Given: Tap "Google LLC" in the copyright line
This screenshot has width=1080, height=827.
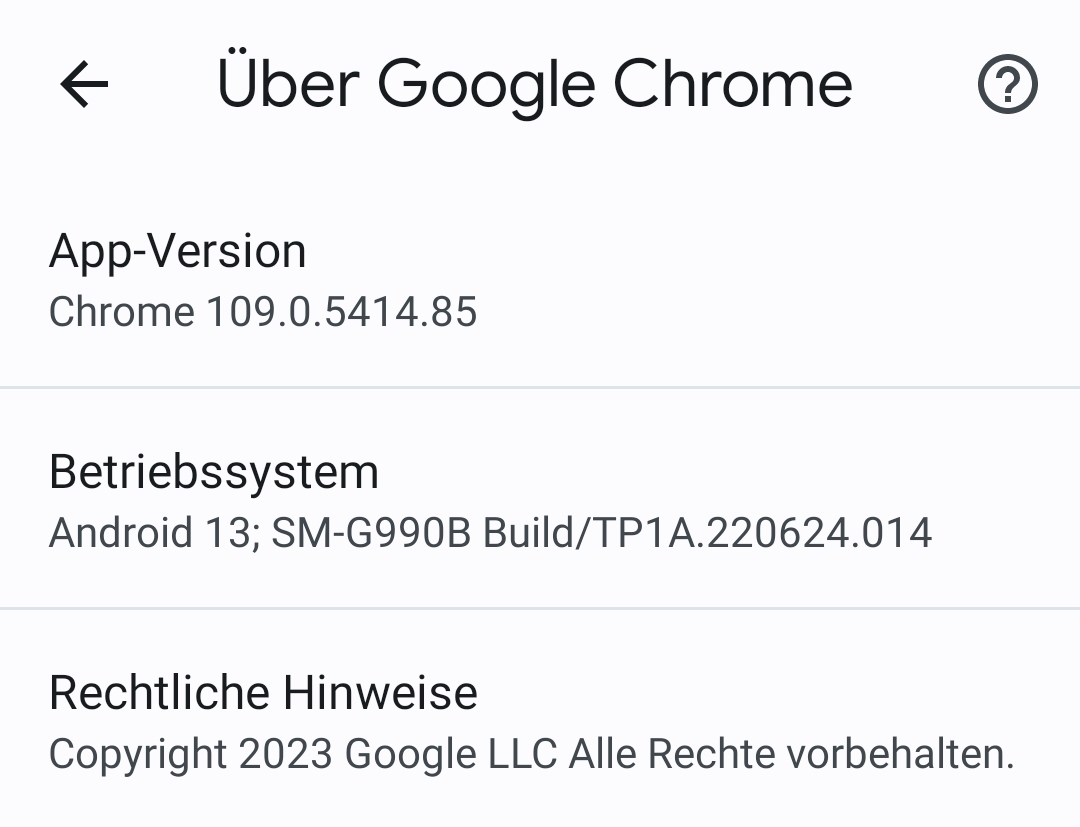Looking at the screenshot, I should coord(450,754).
